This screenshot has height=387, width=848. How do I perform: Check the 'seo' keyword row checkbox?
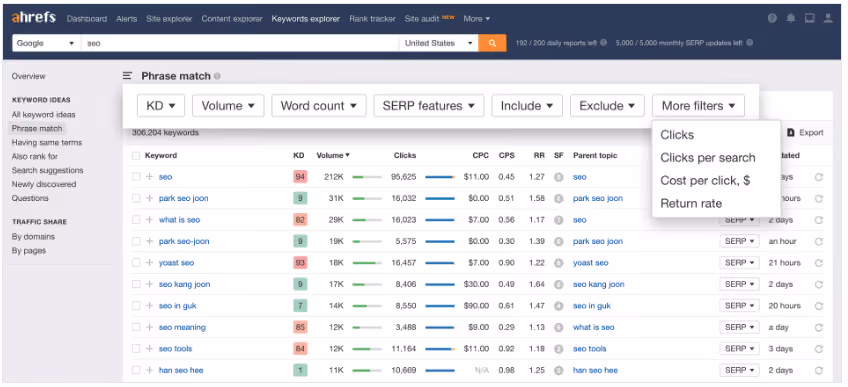tap(136, 177)
